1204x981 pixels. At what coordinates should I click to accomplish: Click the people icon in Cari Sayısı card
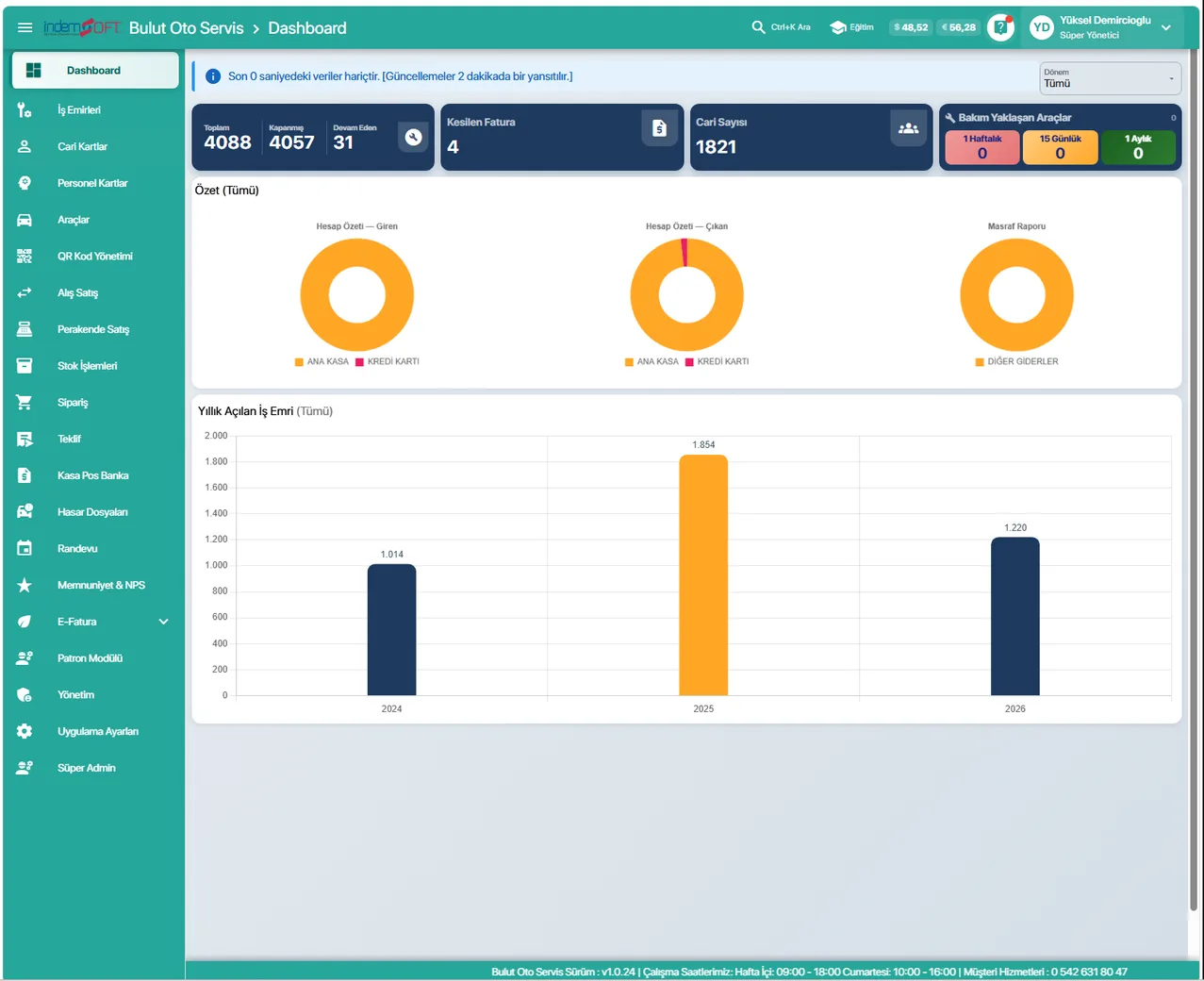(908, 128)
